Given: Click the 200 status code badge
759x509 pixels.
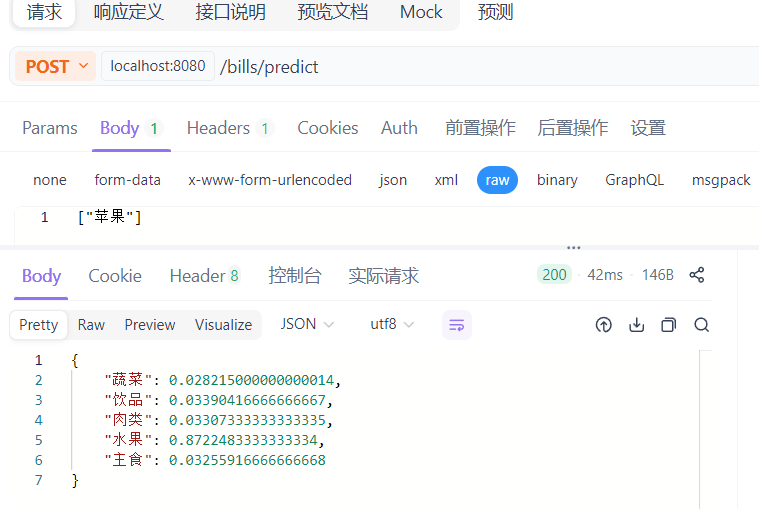Looking at the screenshot, I should [554, 275].
